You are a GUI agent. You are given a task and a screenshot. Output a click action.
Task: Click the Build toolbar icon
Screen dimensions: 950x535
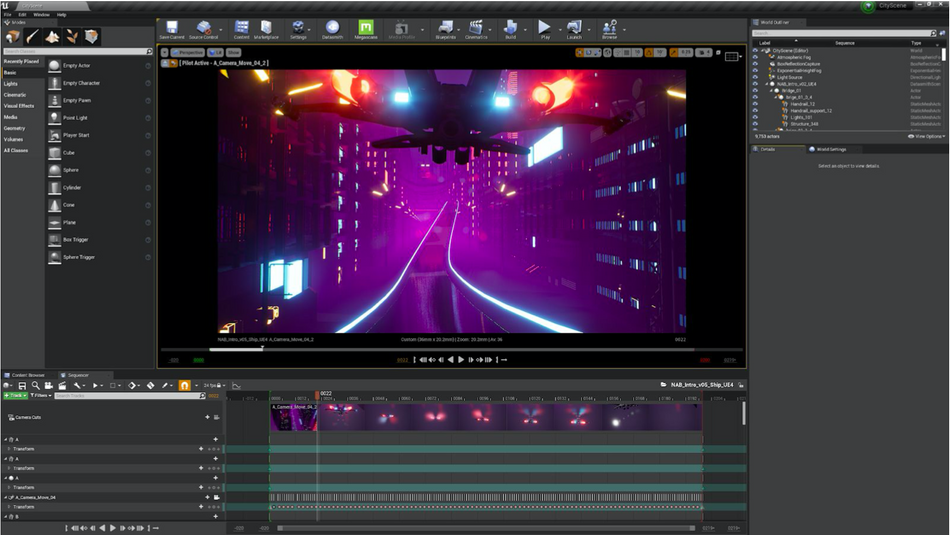coord(511,29)
